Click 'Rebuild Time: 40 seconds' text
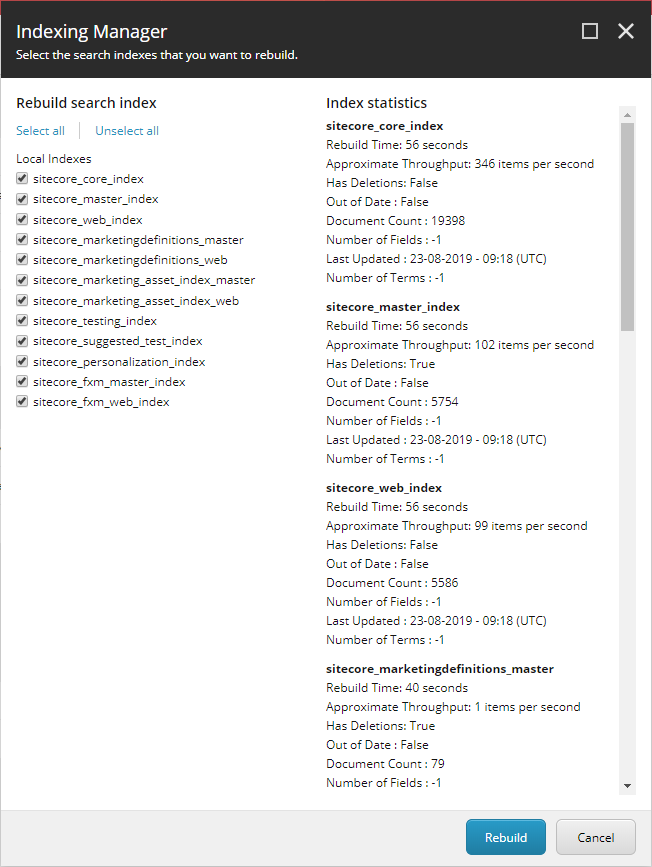Screen dimensions: 652x867 coord(397,688)
